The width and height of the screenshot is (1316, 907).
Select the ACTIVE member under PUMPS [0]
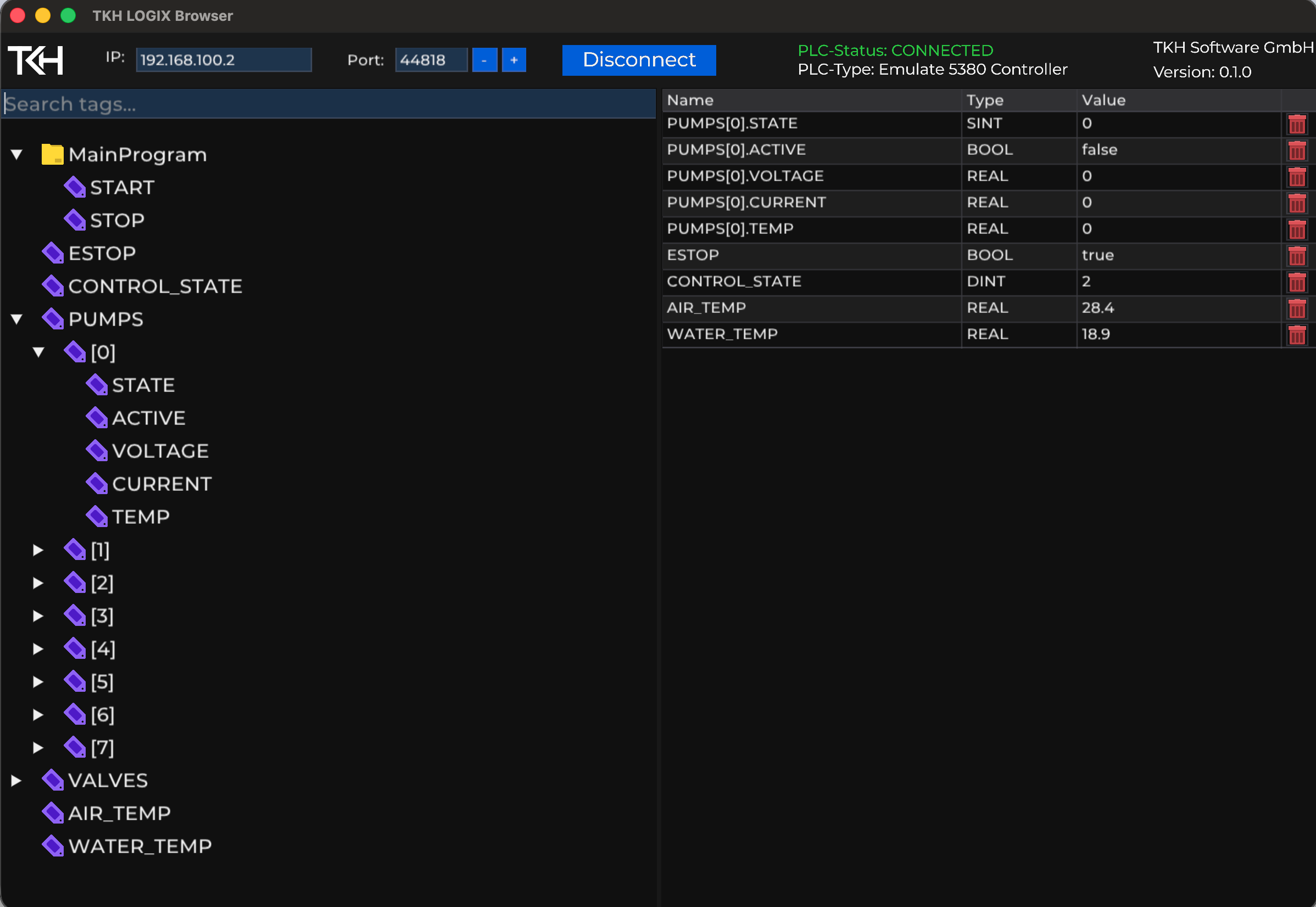148,418
